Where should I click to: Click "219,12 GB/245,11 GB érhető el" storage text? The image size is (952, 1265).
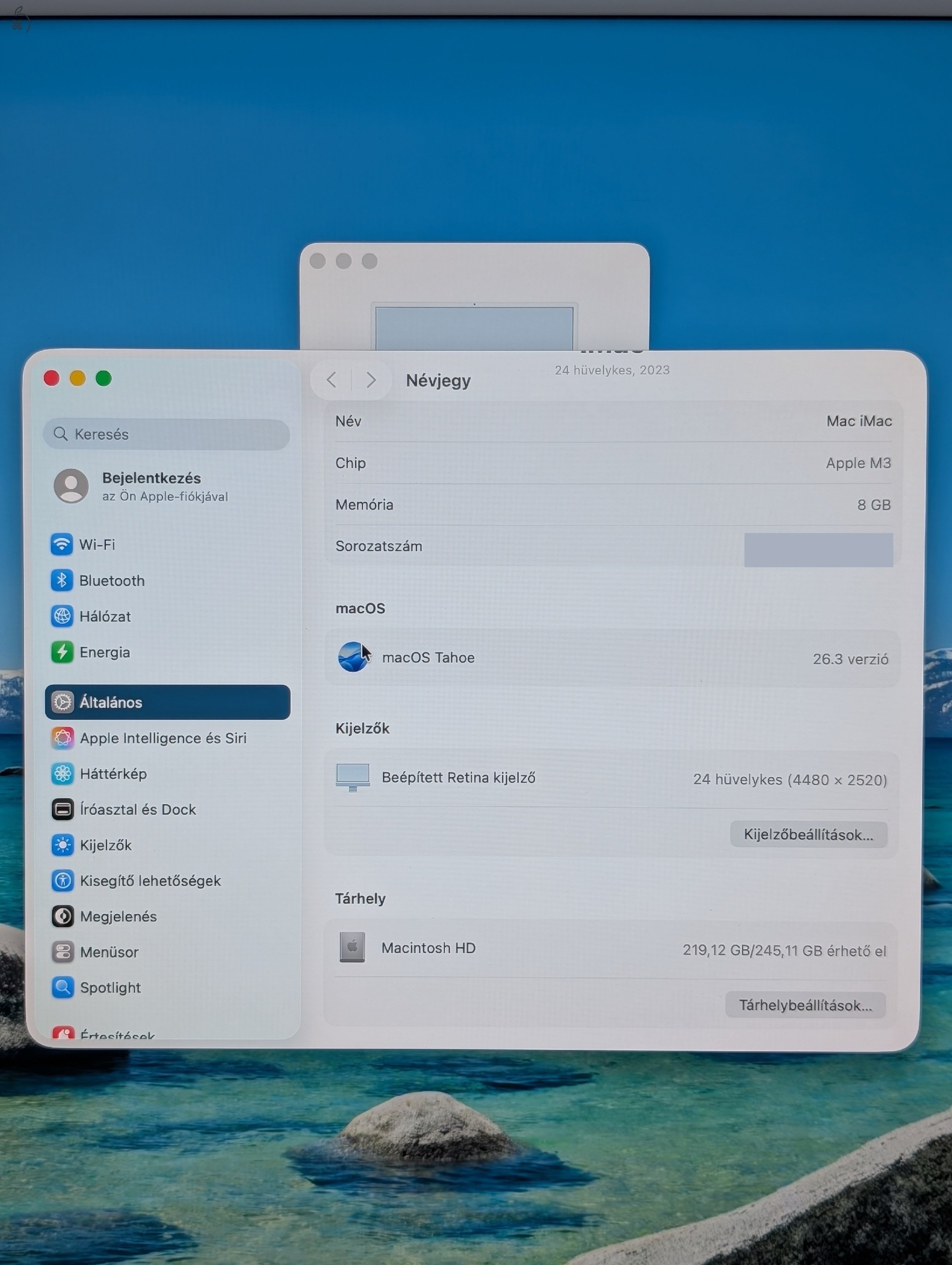pyautogui.click(x=784, y=950)
